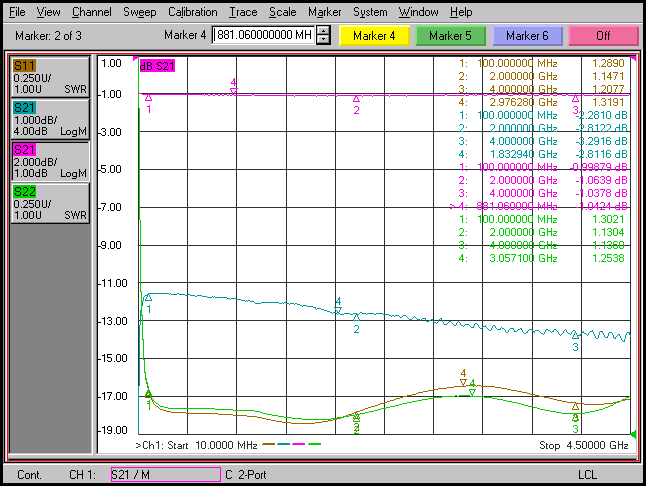646x486 pixels.
Task: Open the Sweep menu
Action: (x=140, y=12)
